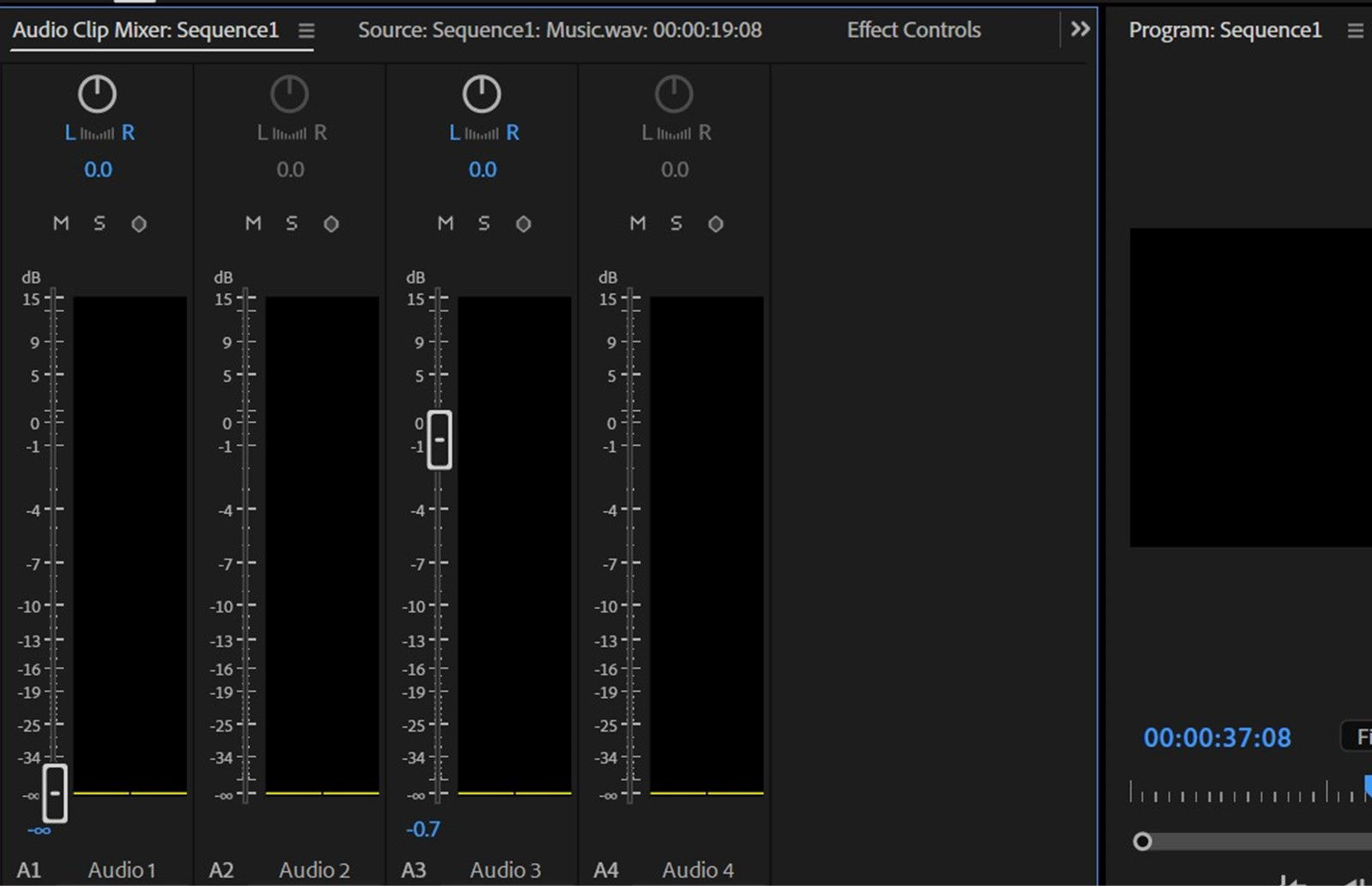Viewport: 1372px width, 886px height.
Task: Select the pan knob on Audio 1
Action: (97, 93)
